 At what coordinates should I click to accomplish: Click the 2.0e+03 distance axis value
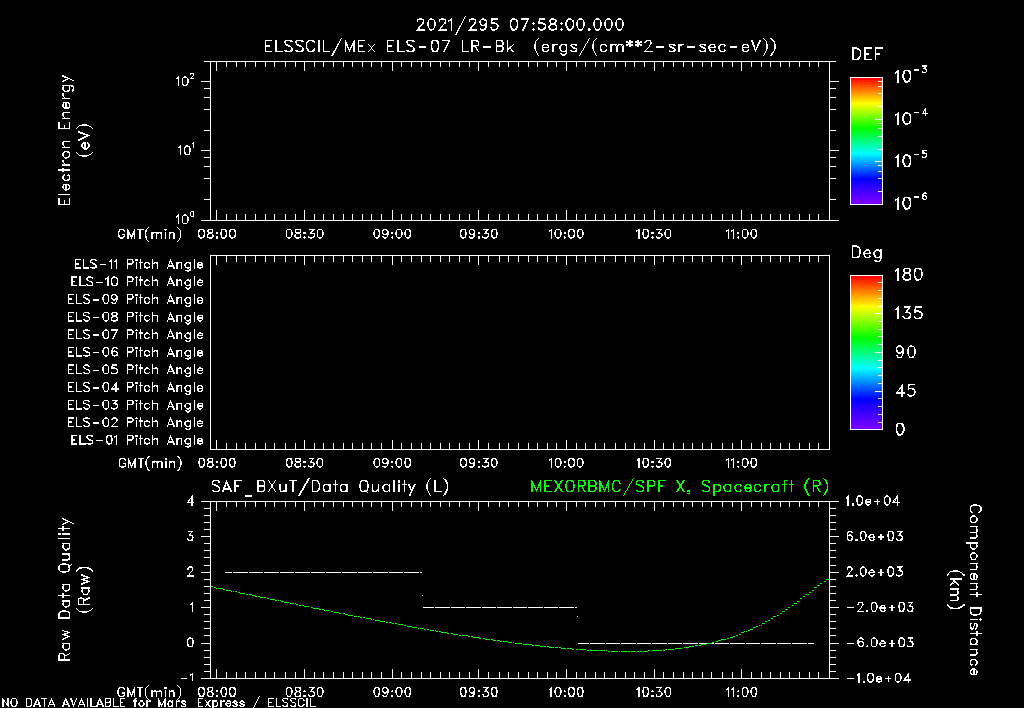coord(875,571)
